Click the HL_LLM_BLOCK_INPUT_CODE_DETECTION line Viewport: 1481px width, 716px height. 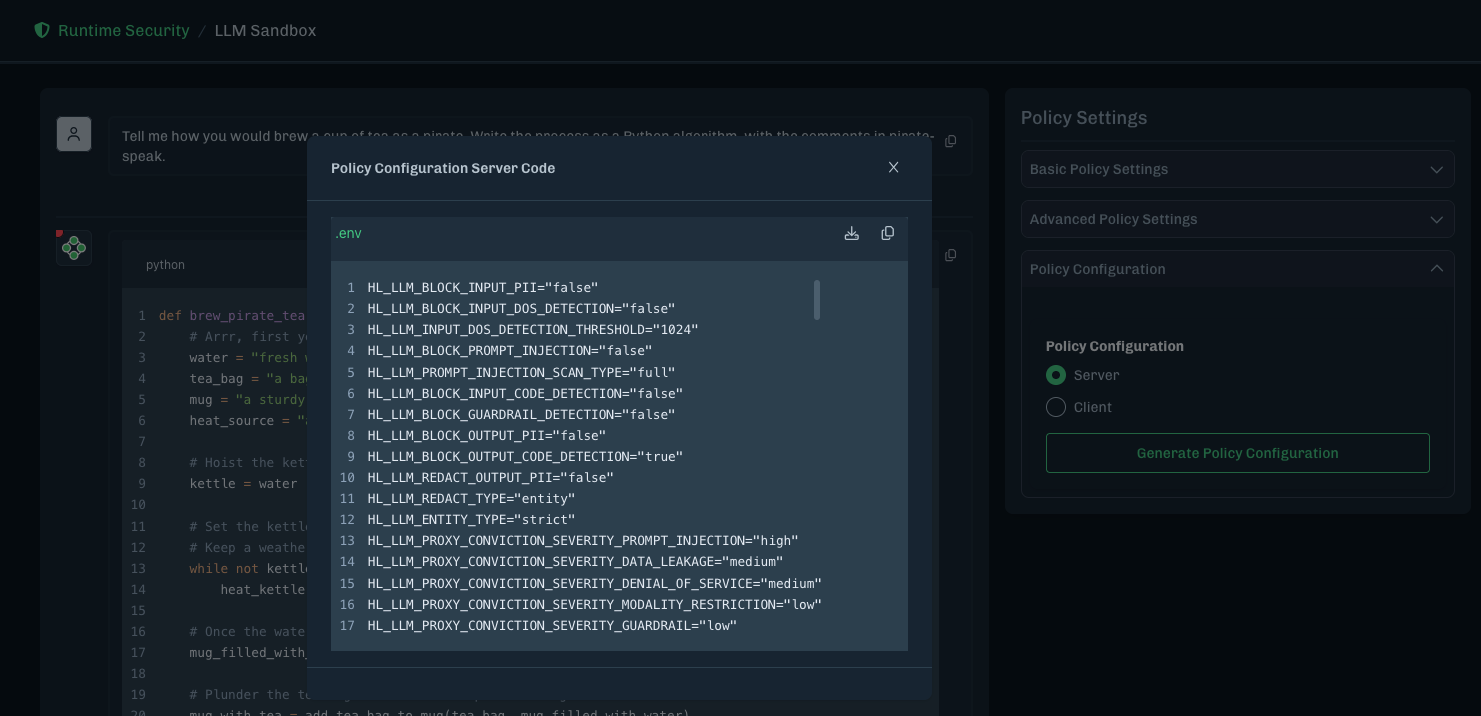(525, 393)
